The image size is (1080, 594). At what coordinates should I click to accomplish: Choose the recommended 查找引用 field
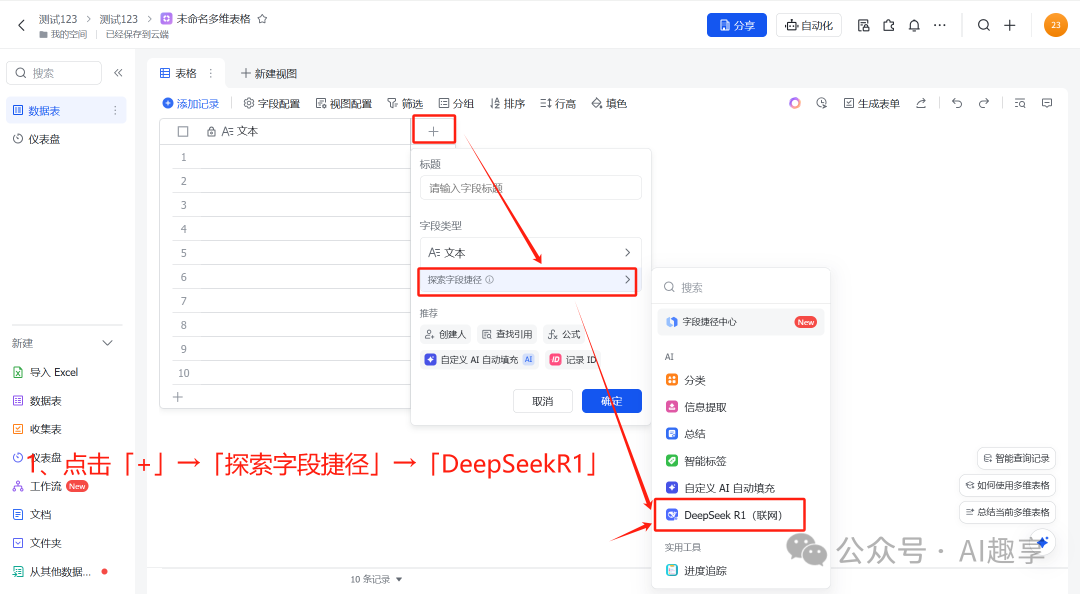pyautogui.click(x=507, y=334)
